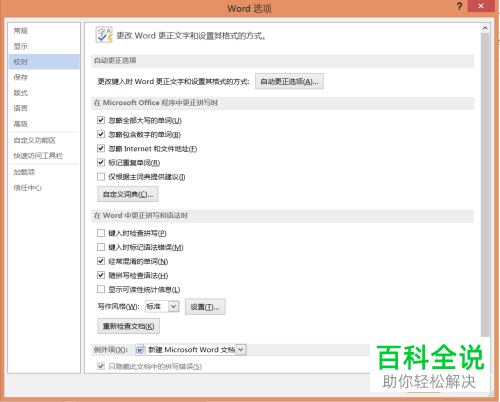Open the 写作风格 dropdown showing 标准
The image size is (500, 402).
[x=162, y=306]
